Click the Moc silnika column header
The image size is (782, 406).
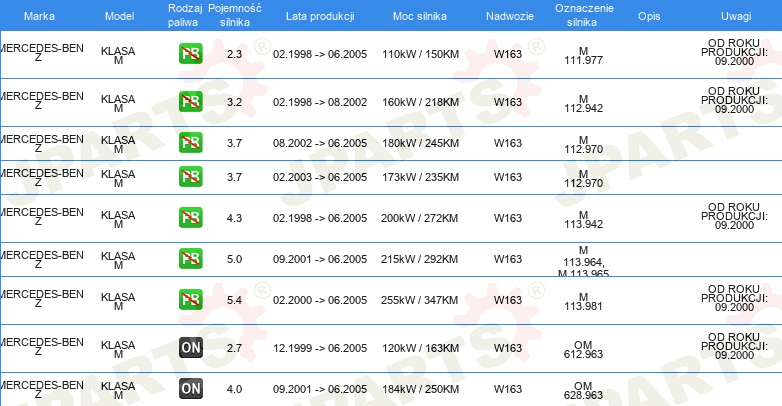(419, 16)
